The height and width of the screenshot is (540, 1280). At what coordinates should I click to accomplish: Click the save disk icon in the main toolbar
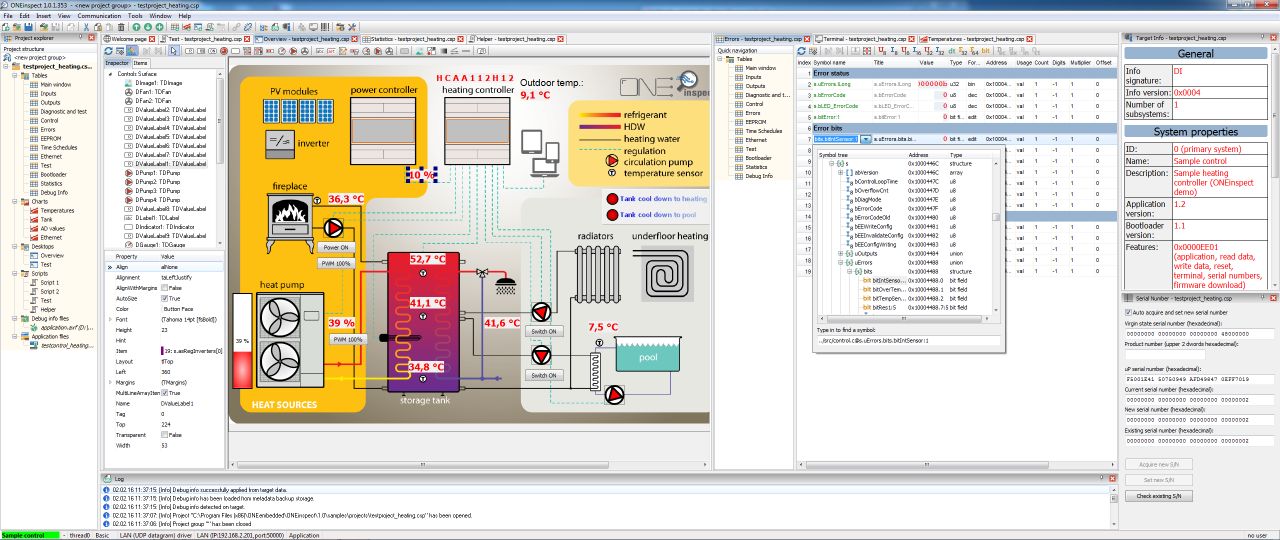28,27
